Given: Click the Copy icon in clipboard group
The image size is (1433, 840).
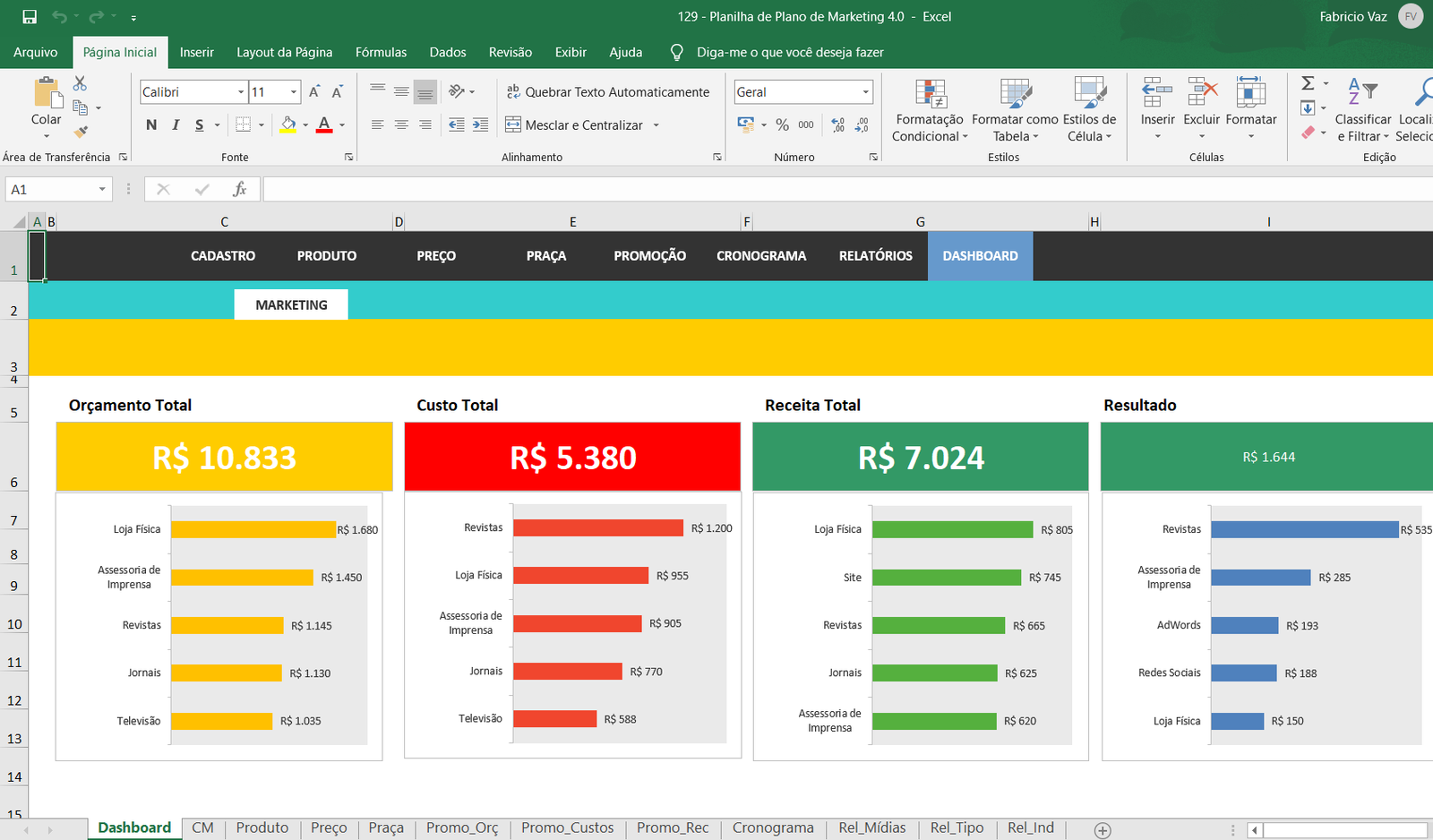Looking at the screenshot, I should (x=80, y=107).
